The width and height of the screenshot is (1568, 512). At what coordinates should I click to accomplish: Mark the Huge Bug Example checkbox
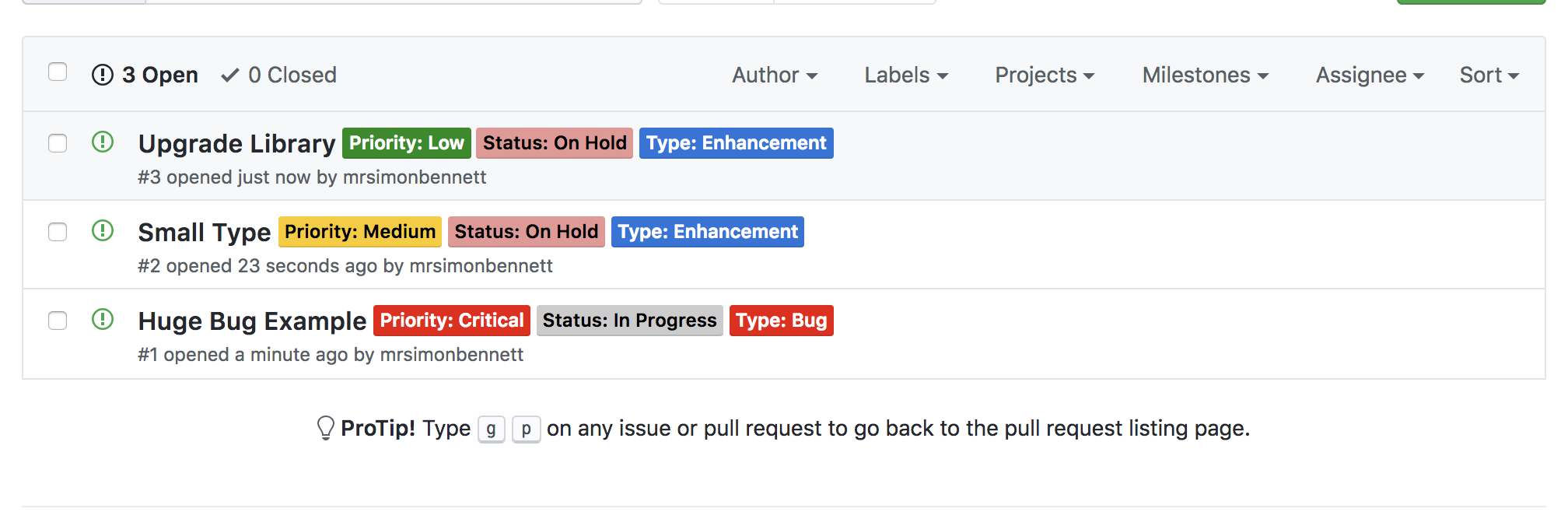(58, 321)
